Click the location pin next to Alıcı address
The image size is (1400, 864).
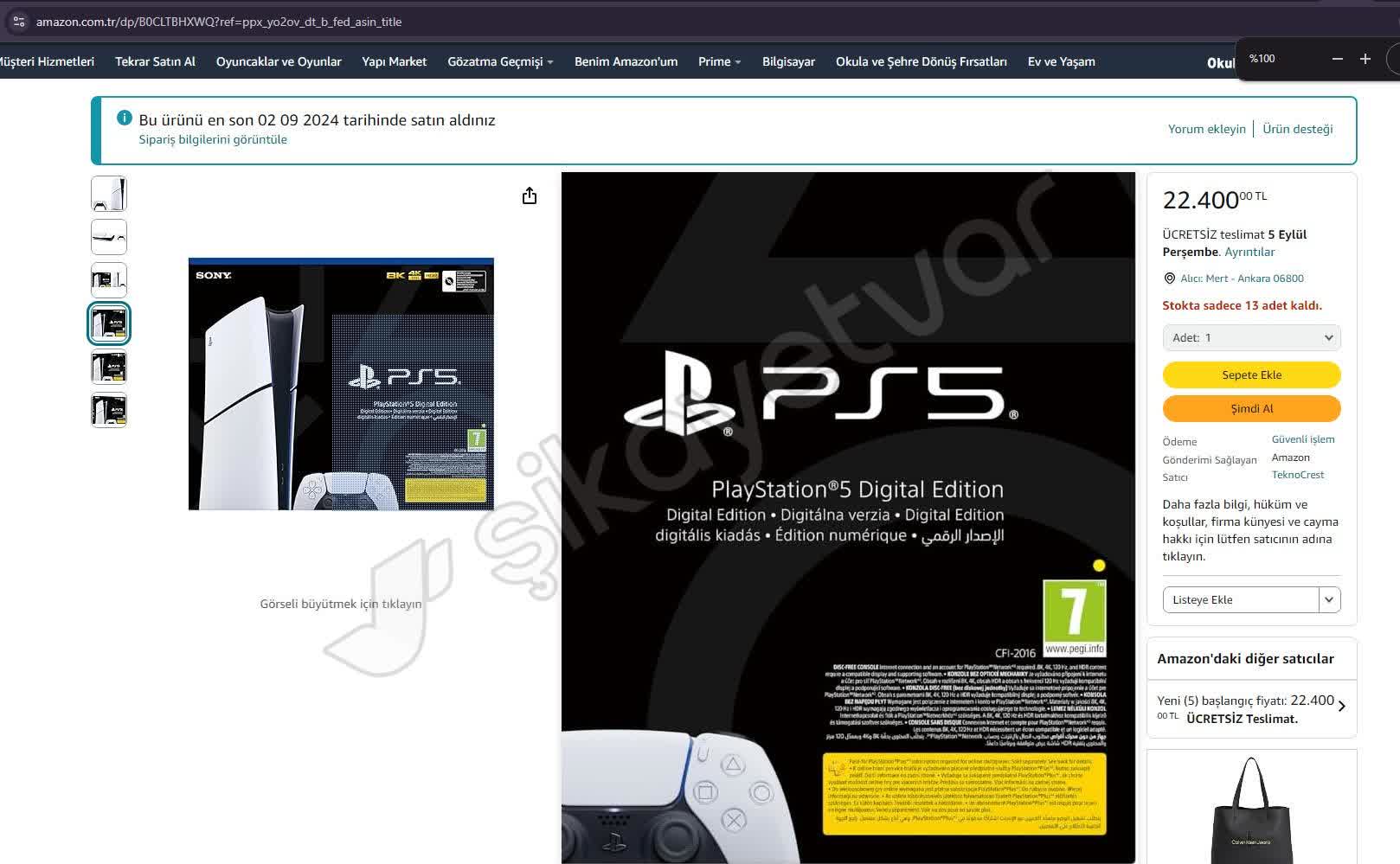[x=1169, y=278]
